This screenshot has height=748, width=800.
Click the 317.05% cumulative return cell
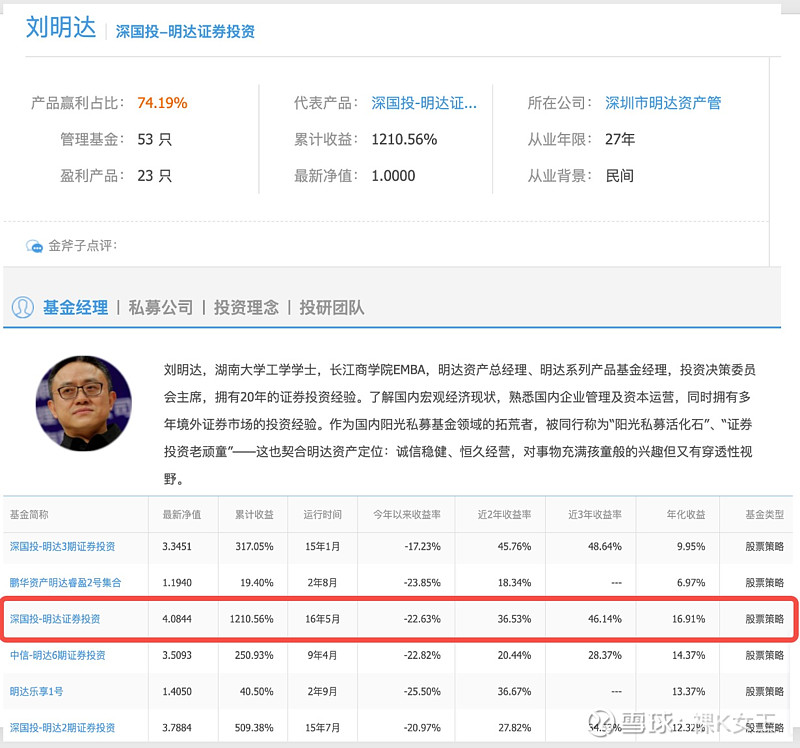coord(254,546)
